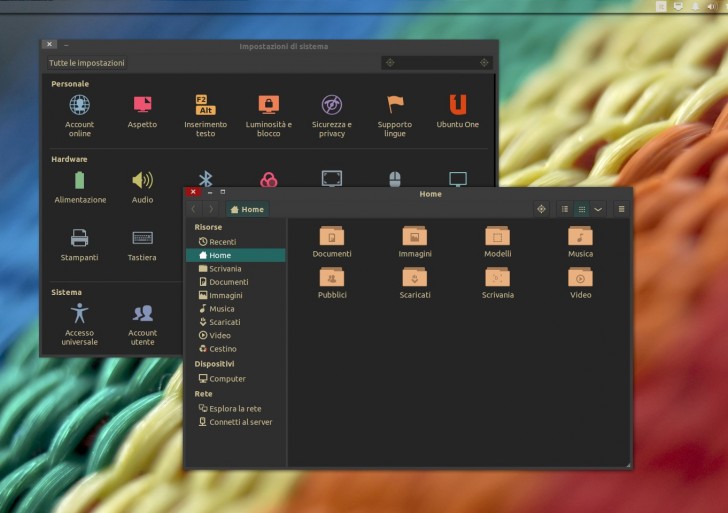Open Luminosità e blocco settings
This screenshot has width=728, height=513.
click(x=268, y=105)
